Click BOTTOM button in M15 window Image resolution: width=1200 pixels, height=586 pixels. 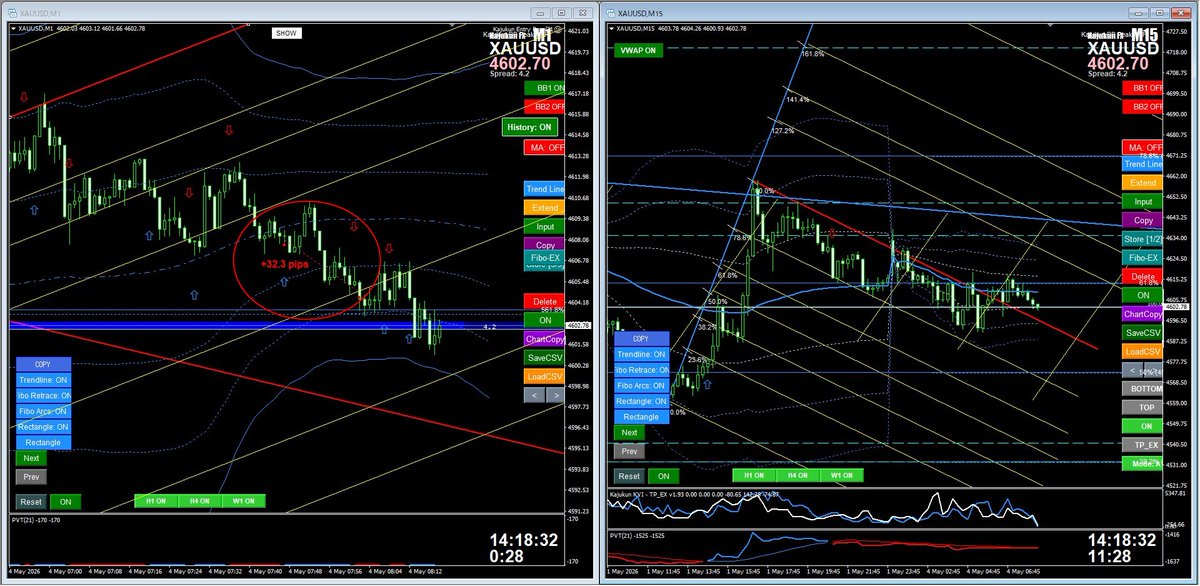(x=1143, y=388)
